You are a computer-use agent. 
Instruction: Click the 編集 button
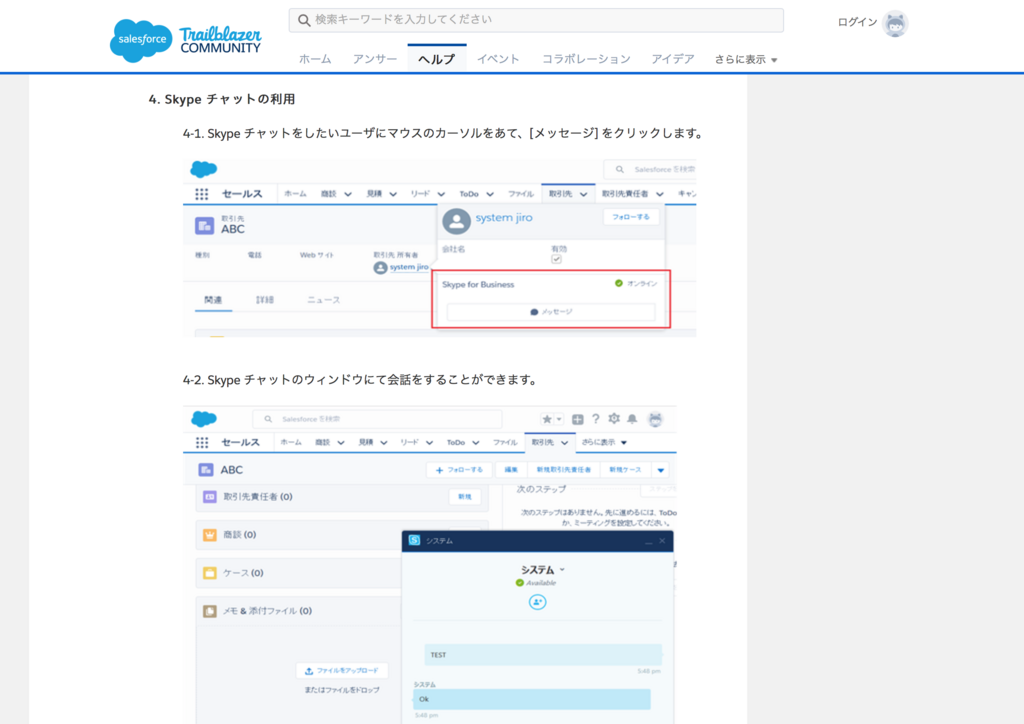tap(511, 469)
